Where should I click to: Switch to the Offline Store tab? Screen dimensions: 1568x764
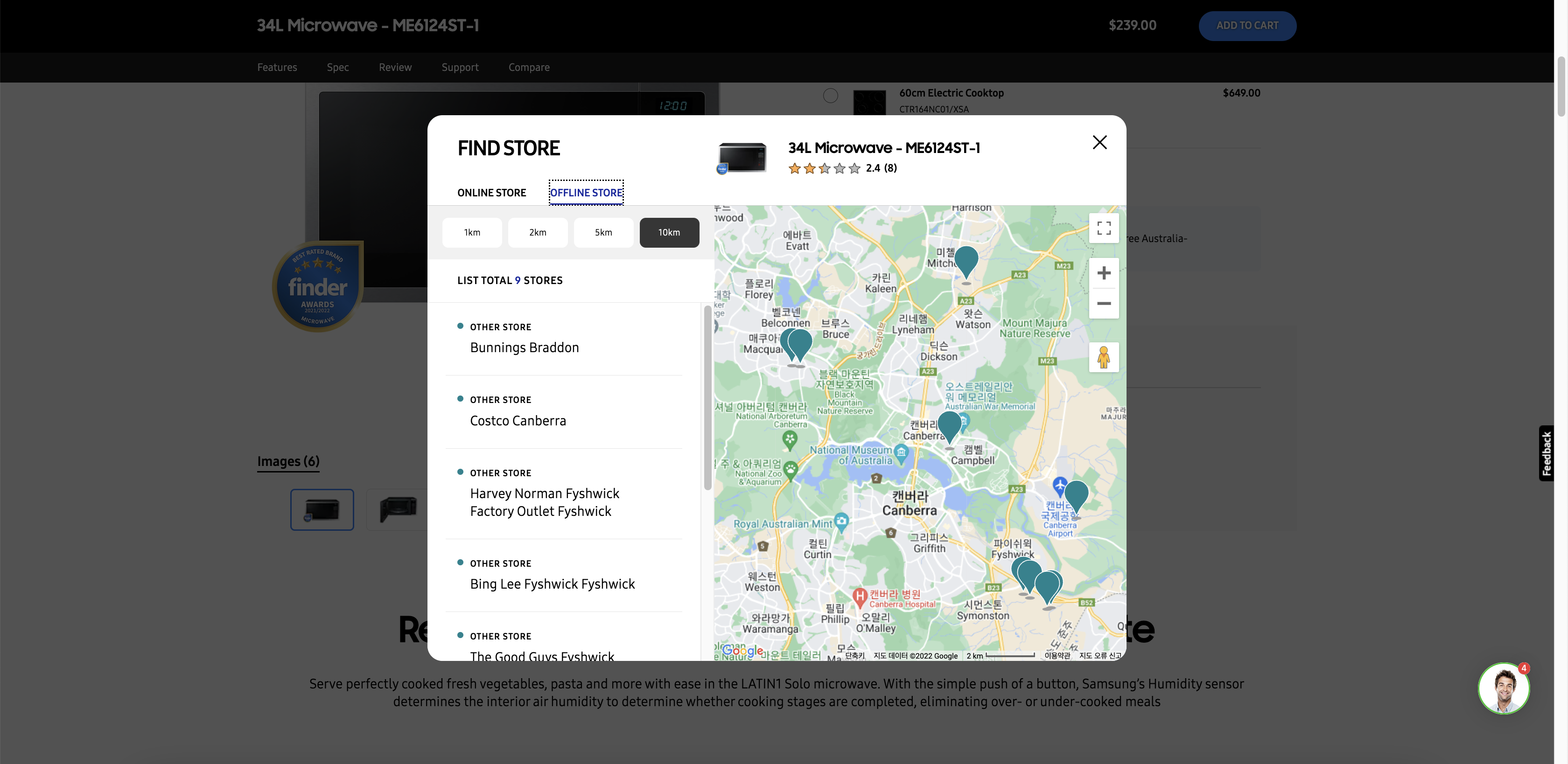click(586, 193)
